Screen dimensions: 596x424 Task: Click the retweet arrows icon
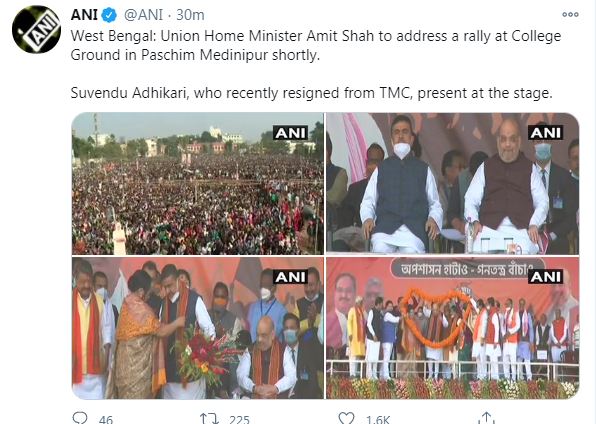[x=209, y=418]
